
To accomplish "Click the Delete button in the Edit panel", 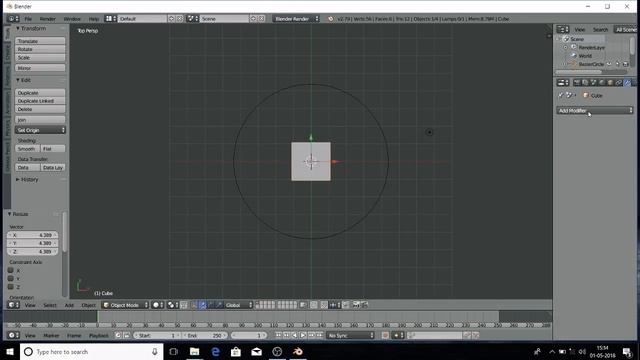I will click(x=40, y=109).
